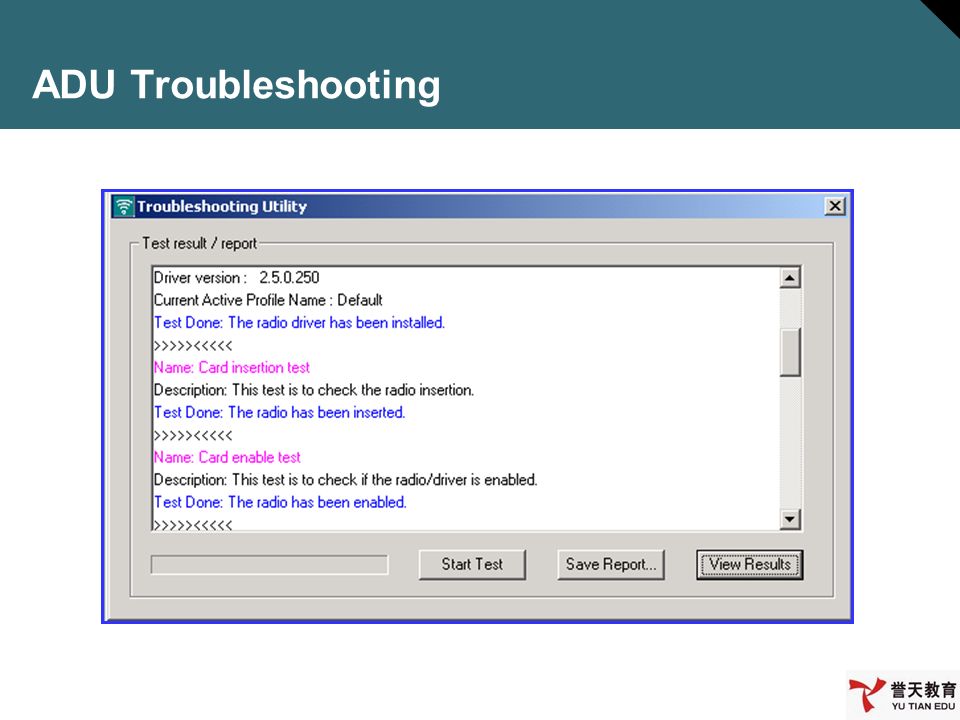
Task: Select the 'Driver version : 2.5.0.250' line
Action: [236, 278]
